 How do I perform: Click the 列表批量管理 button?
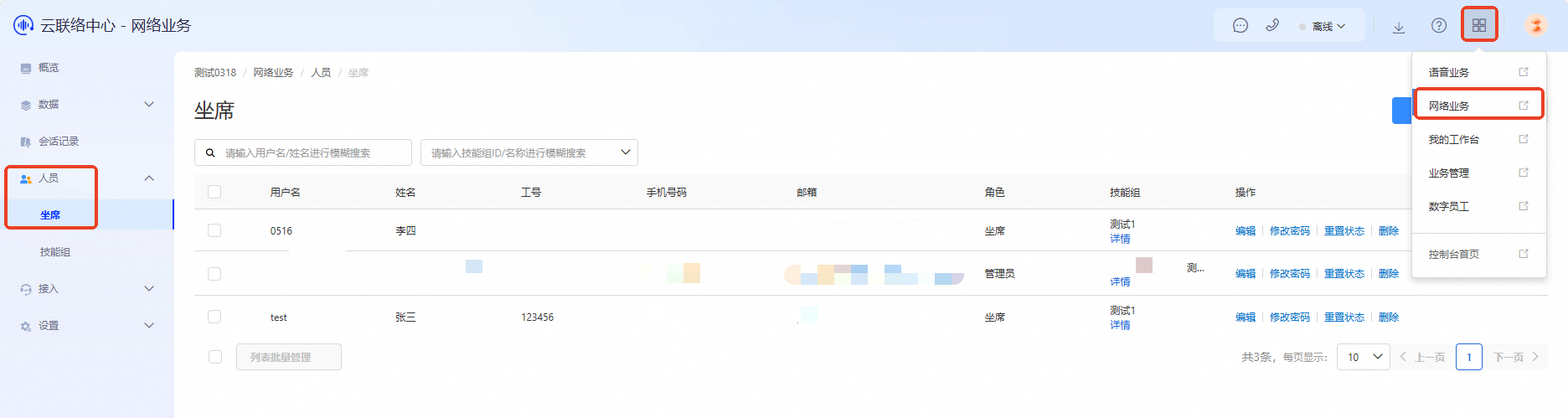[289, 357]
